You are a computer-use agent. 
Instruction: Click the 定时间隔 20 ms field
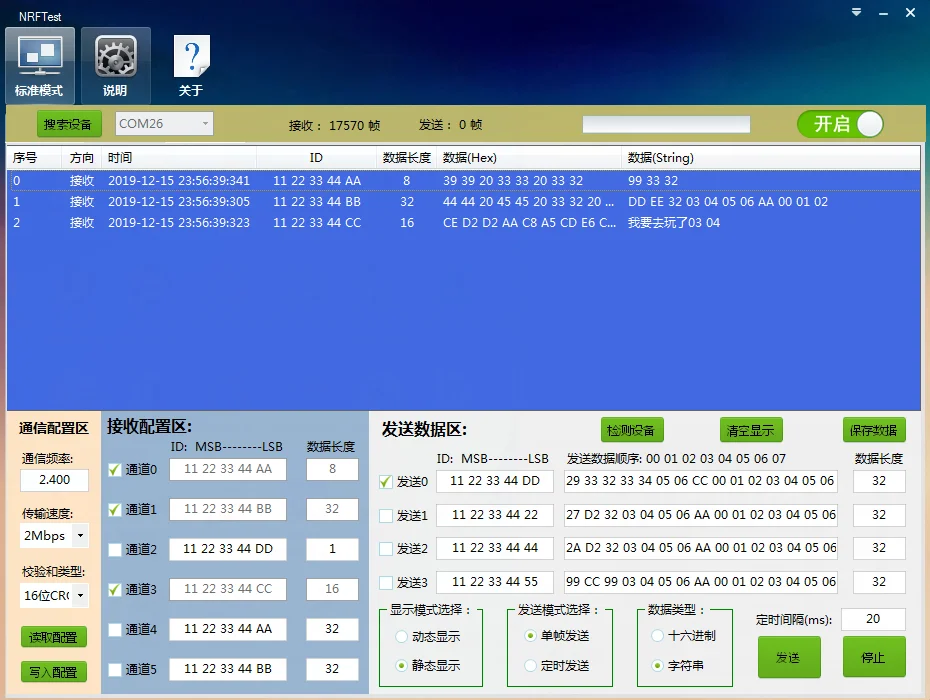pos(873,619)
